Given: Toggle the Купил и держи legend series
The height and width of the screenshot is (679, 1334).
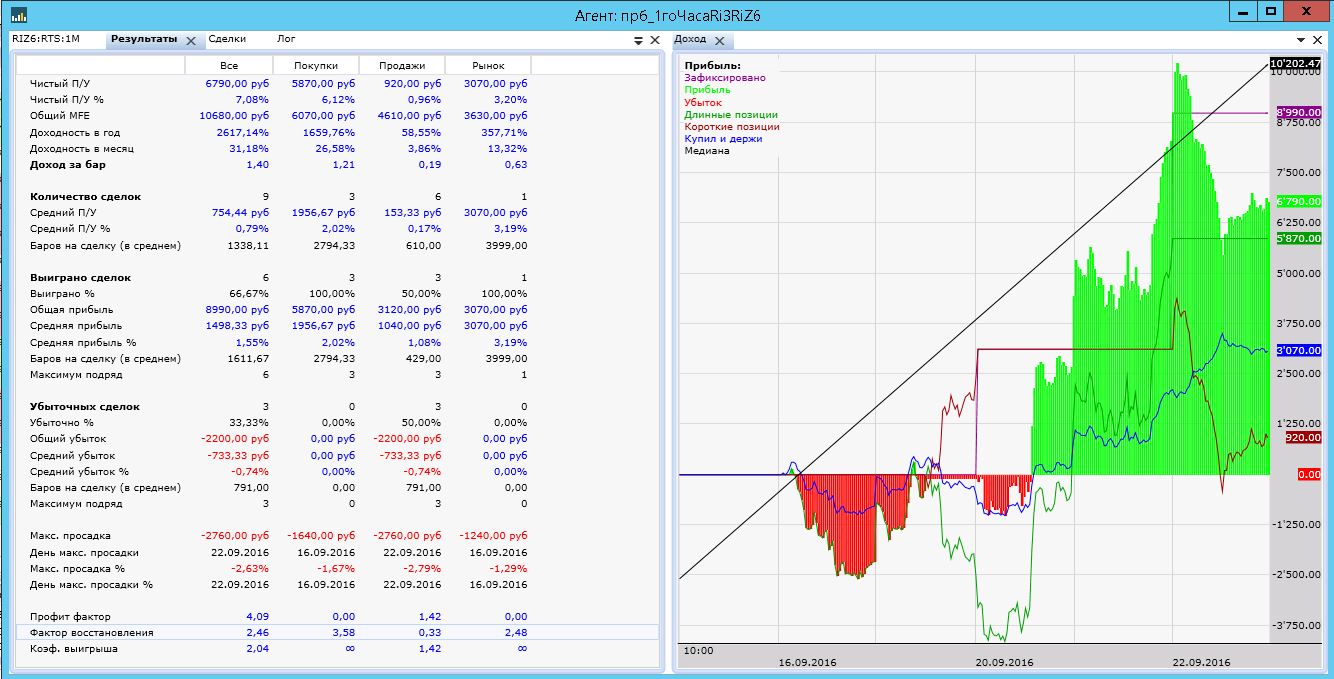Looking at the screenshot, I should click(722, 139).
